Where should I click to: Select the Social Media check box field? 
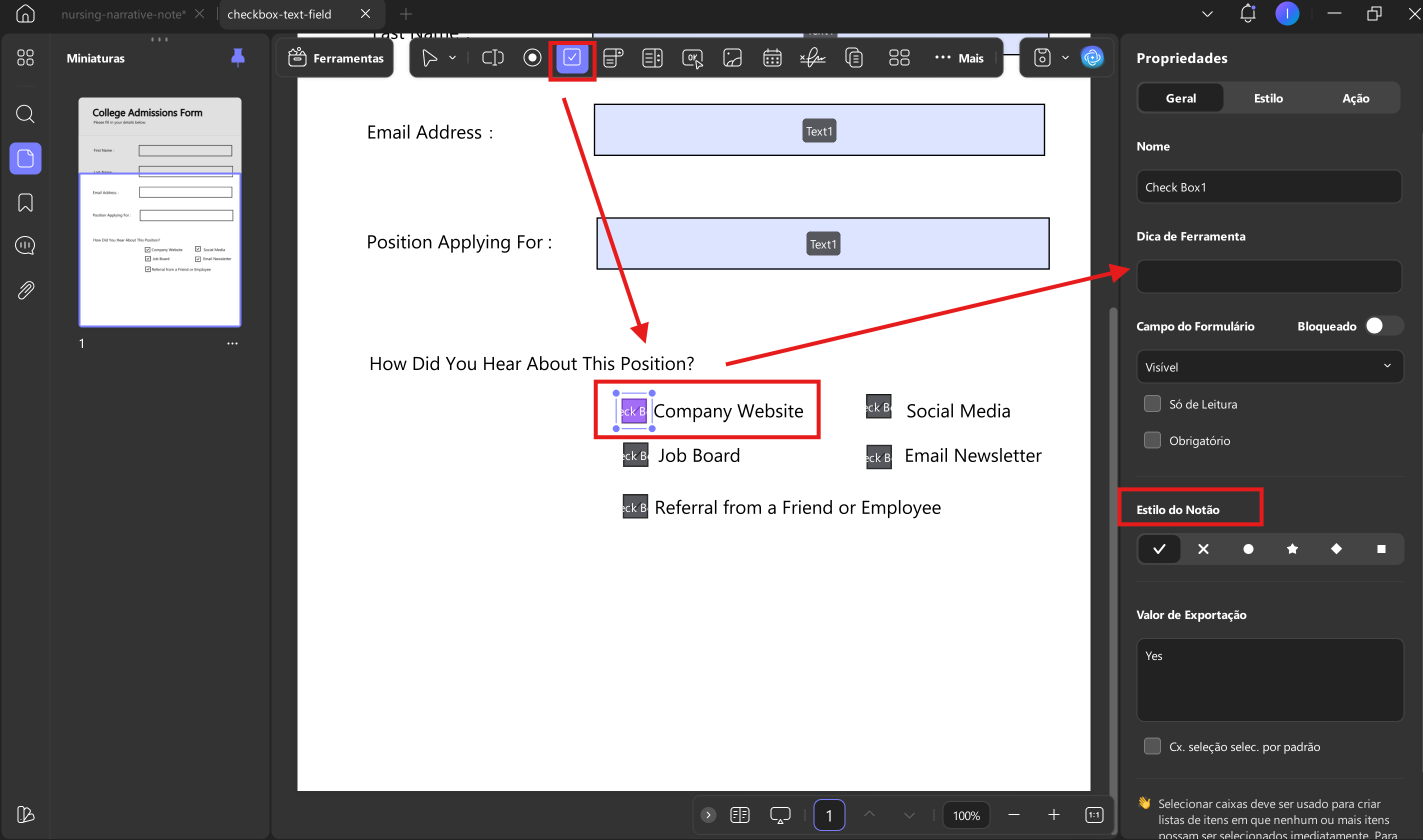pyautogui.click(x=878, y=407)
